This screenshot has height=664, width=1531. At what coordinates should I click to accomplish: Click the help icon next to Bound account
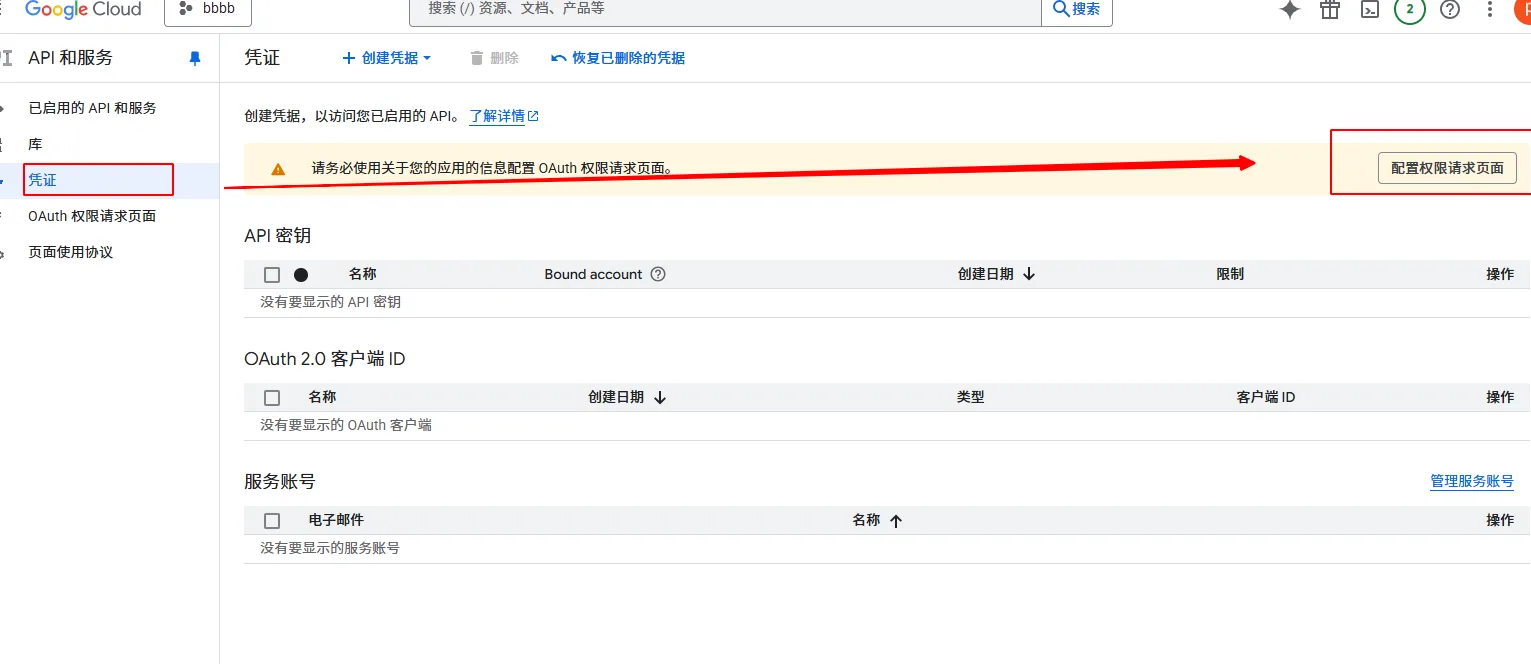pos(658,274)
